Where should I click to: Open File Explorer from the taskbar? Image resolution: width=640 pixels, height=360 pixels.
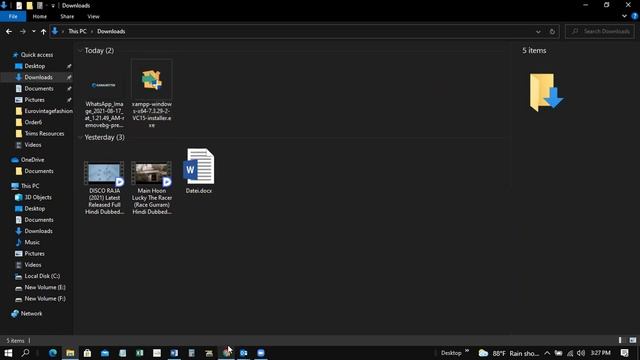click(70, 353)
